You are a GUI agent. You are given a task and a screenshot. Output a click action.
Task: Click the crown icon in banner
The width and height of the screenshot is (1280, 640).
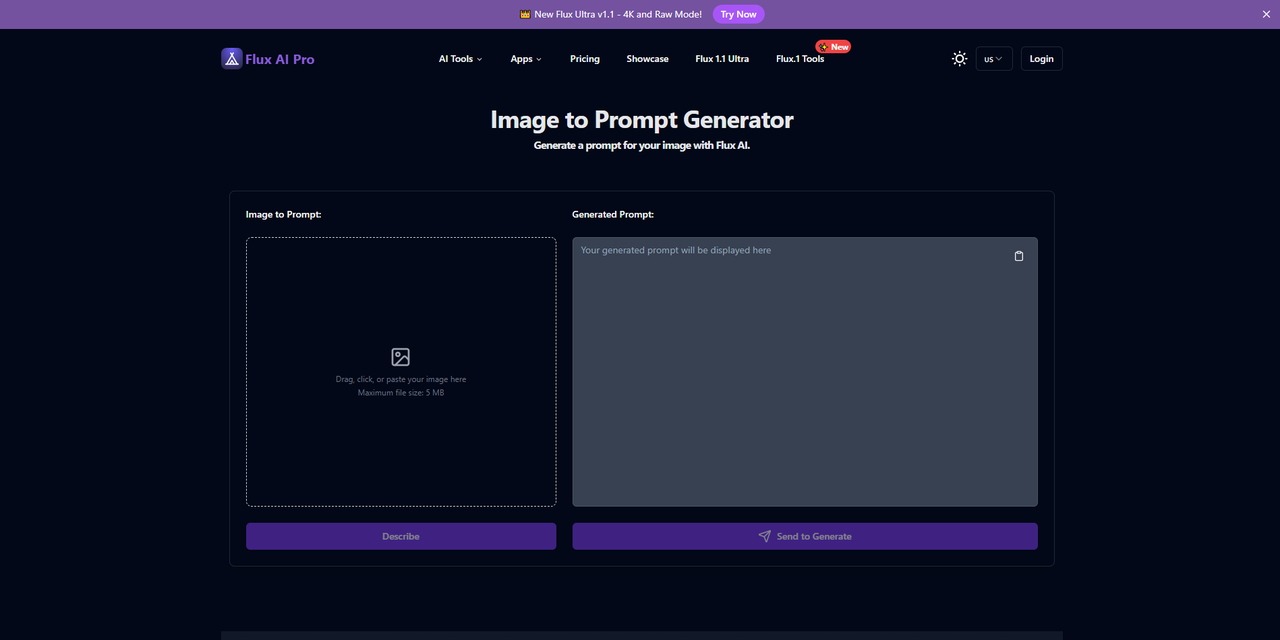[525, 14]
